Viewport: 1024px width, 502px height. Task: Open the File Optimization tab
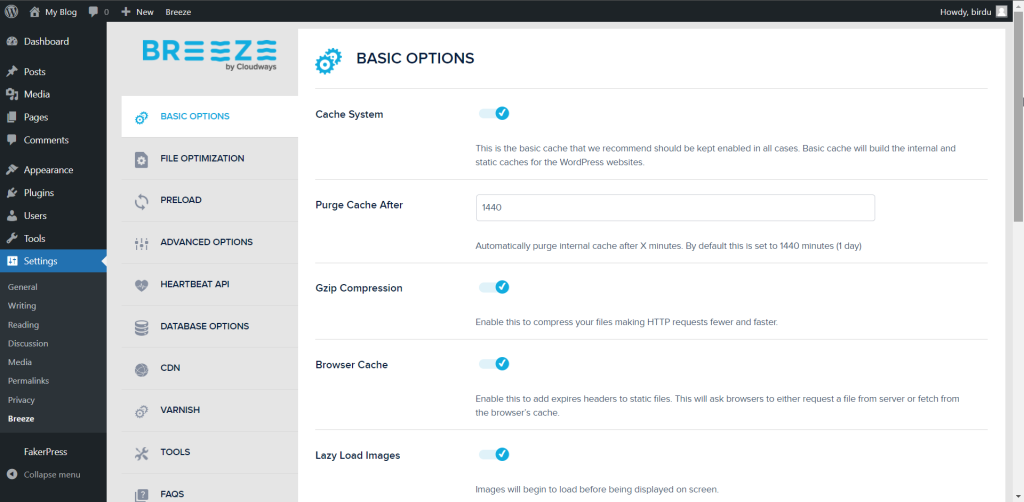tap(210, 159)
